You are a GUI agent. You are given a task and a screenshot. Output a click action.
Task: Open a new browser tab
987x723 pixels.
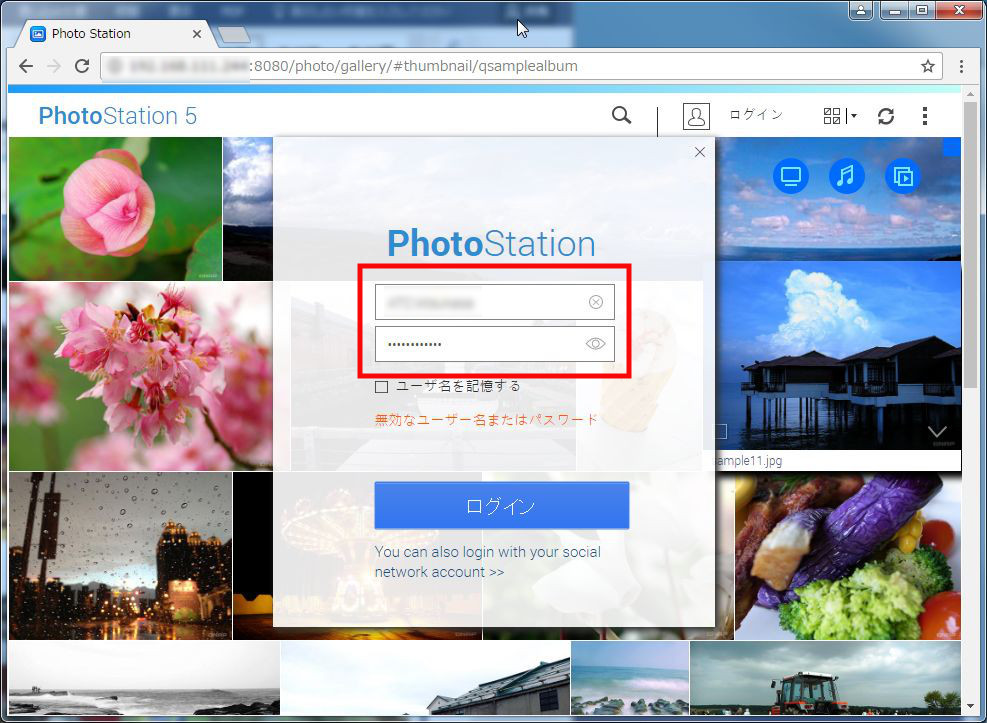pyautogui.click(x=234, y=35)
